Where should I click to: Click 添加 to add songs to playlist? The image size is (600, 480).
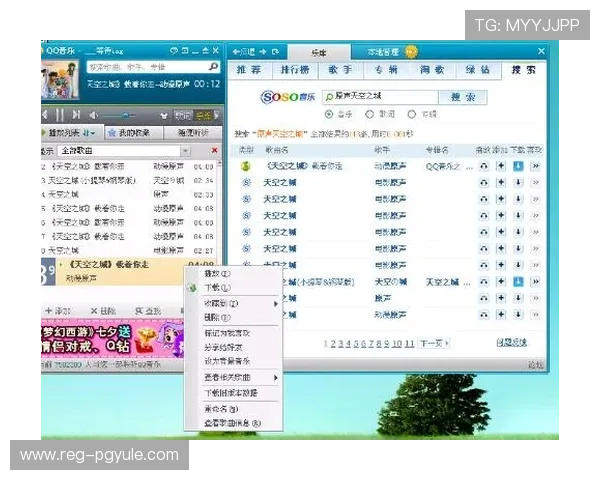[59, 311]
